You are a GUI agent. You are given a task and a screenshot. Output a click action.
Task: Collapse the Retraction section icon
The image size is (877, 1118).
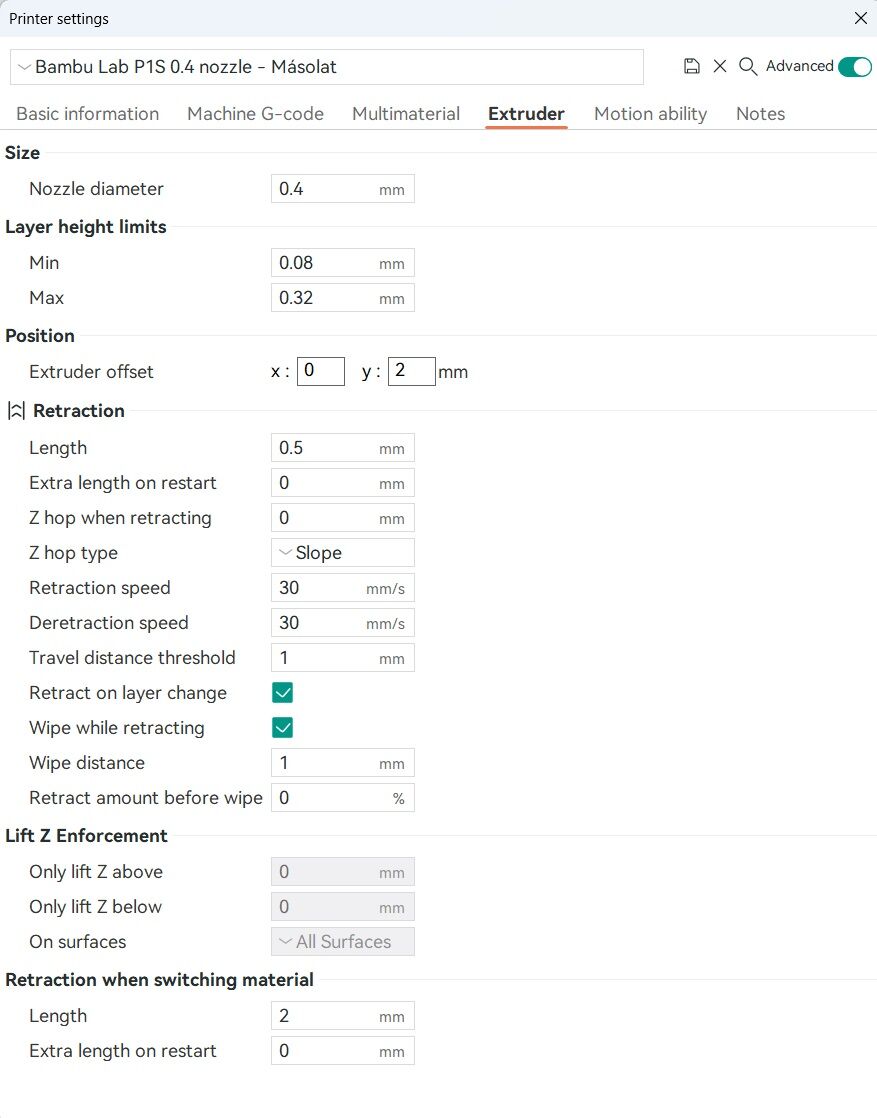16,411
